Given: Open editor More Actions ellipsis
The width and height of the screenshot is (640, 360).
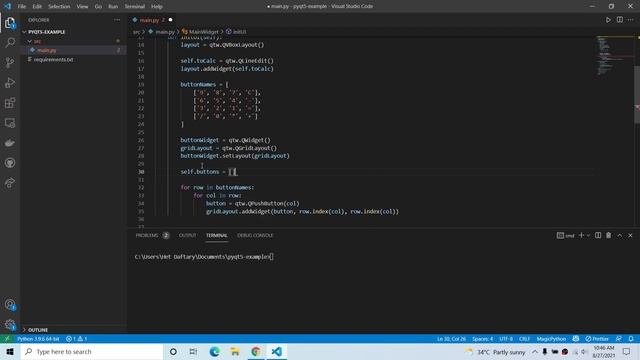Looking at the screenshot, I should [631, 20].
